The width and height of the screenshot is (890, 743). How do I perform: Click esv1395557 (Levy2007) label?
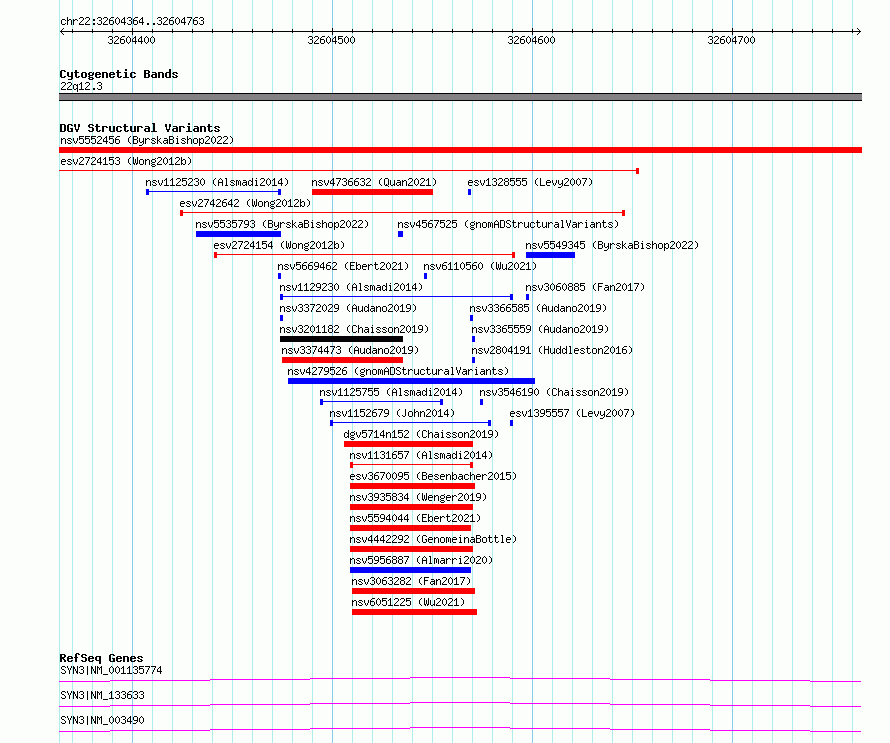(x=572, y=413)
